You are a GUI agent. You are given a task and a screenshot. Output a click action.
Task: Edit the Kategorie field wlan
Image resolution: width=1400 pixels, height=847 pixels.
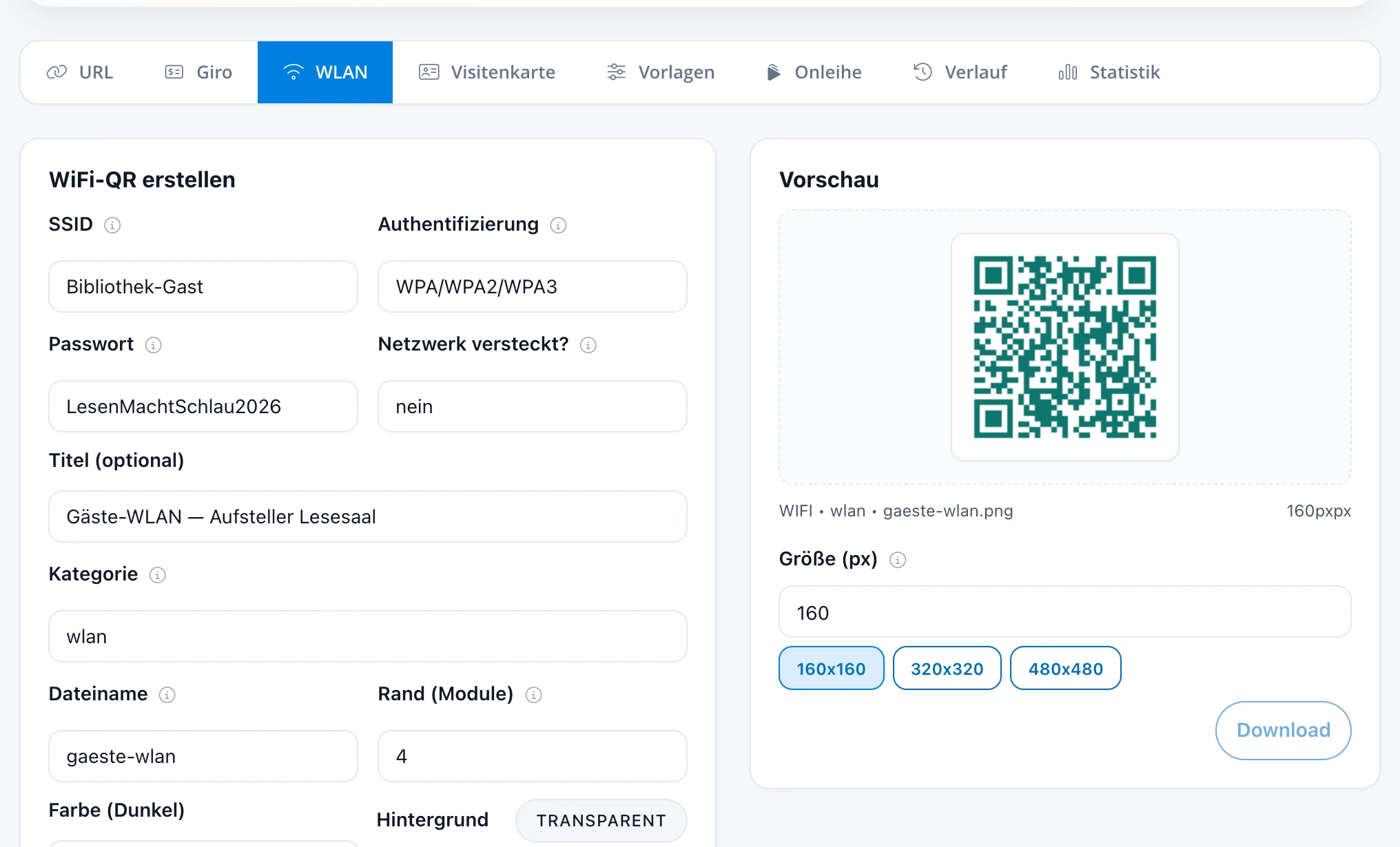368,636
